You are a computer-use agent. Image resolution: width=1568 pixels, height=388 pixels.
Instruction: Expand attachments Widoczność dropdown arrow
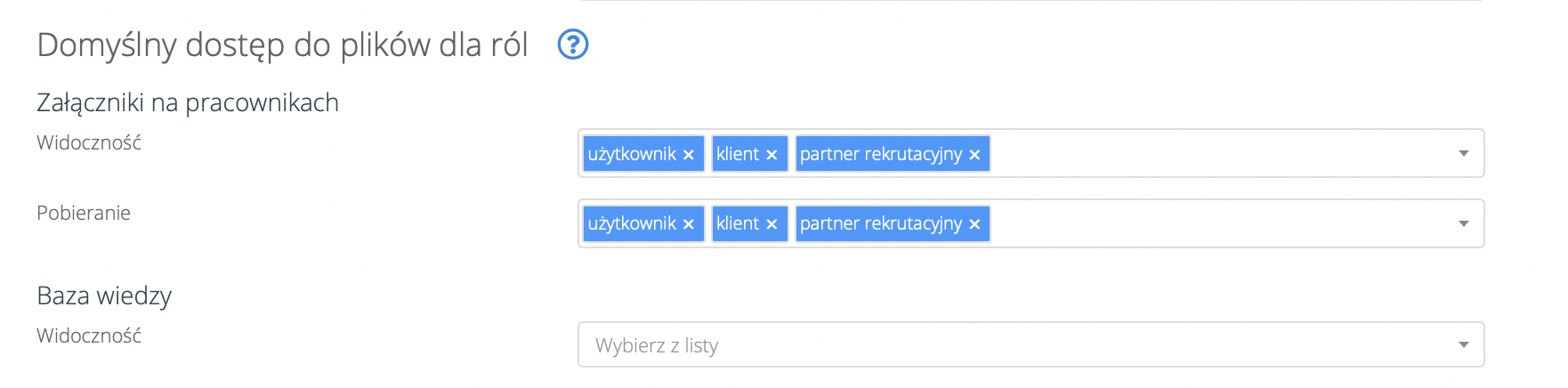(x=1464, y=154)
